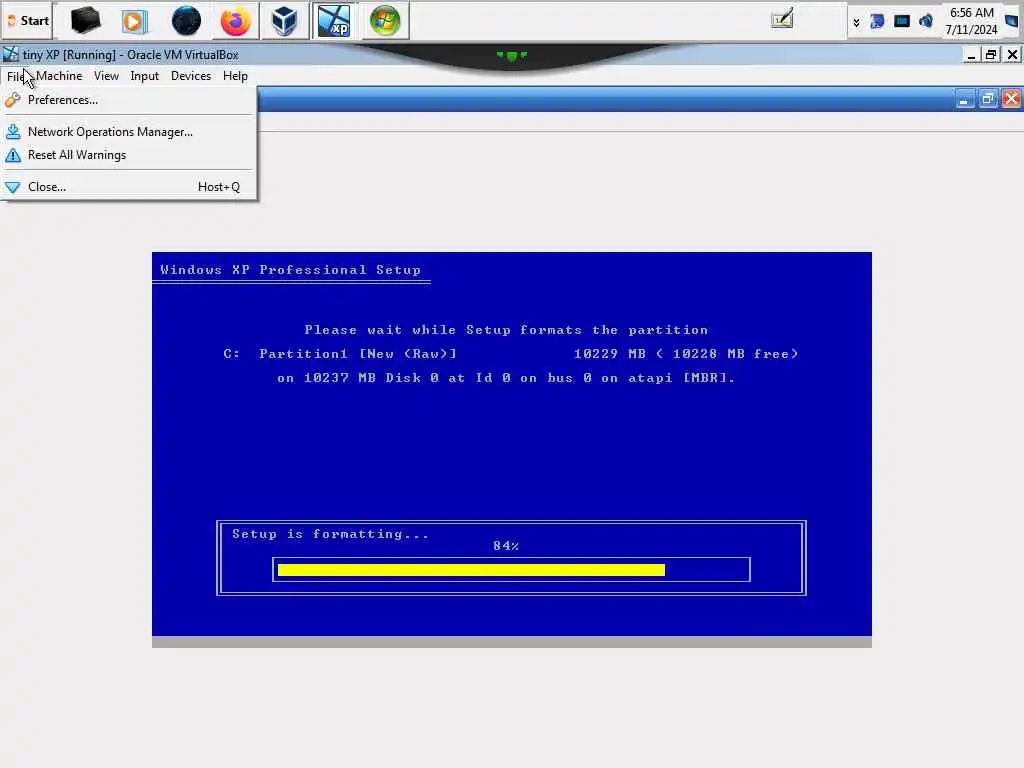Open the View menu
This screenshot has height=768, width=1024.
[106, 76]
